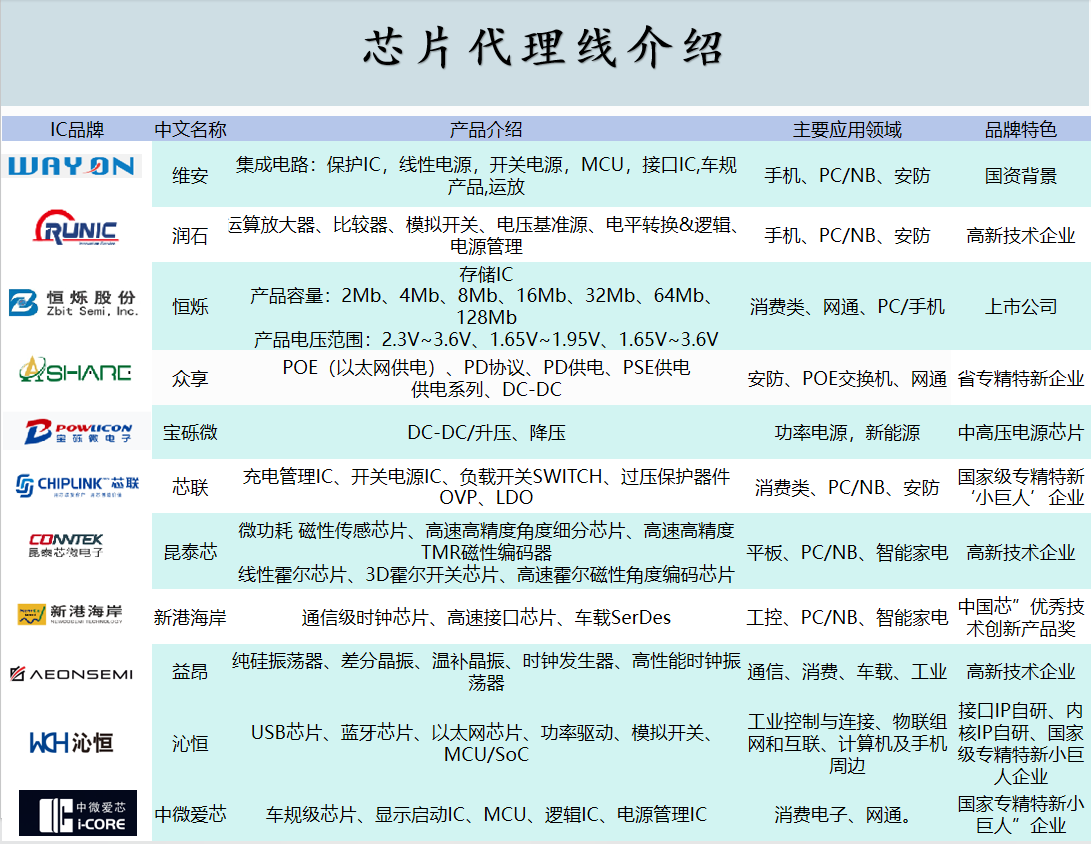The height and width of the screenshot is (844, 1091).
Task: Click the brand feature "中高压电源芯片"
Action: (1020, 433)
